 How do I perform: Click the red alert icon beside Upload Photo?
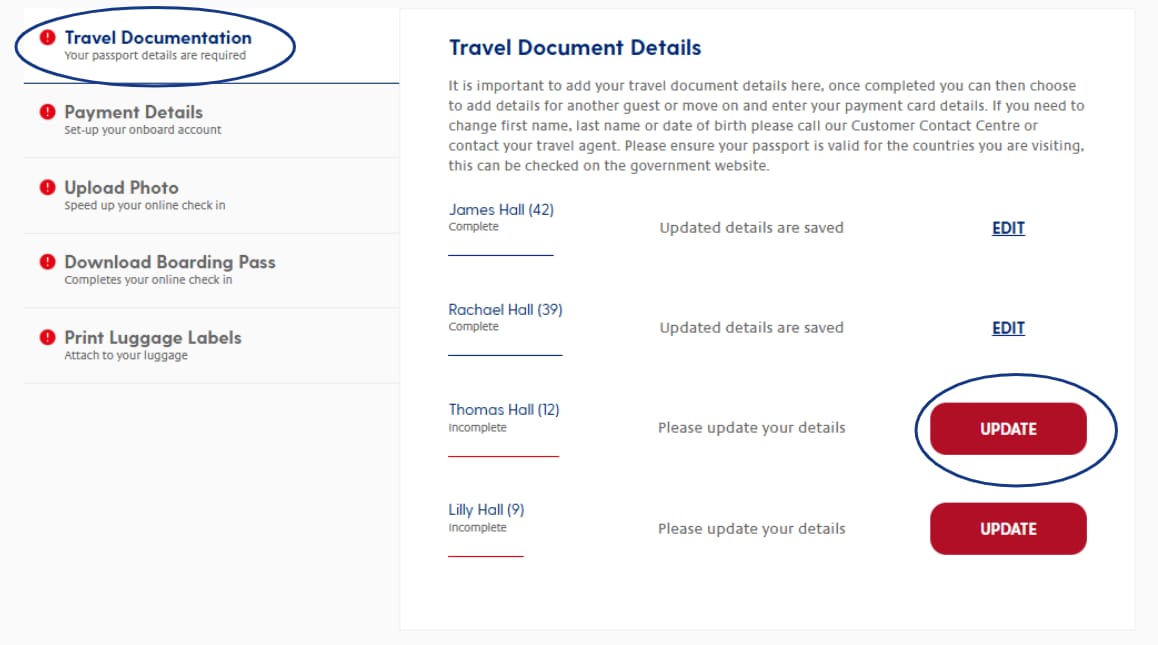[x=47, y=187]
